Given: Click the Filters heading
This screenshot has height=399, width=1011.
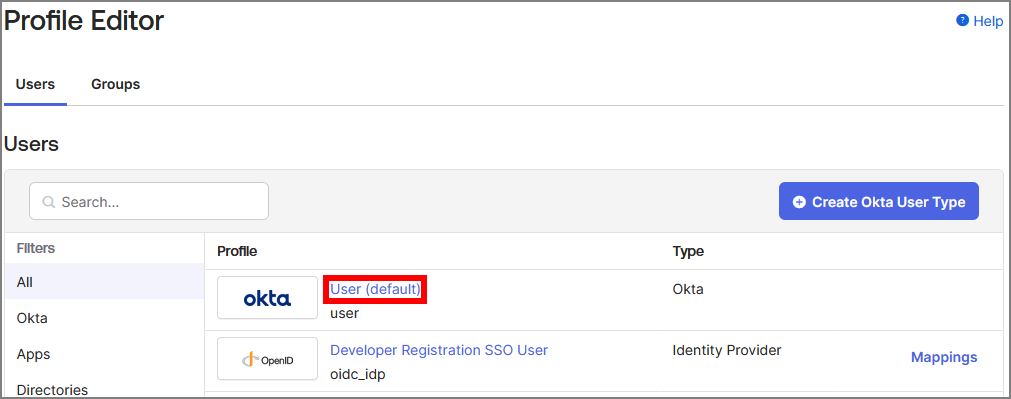Looking at the screenshot, I should pos(35,248).
